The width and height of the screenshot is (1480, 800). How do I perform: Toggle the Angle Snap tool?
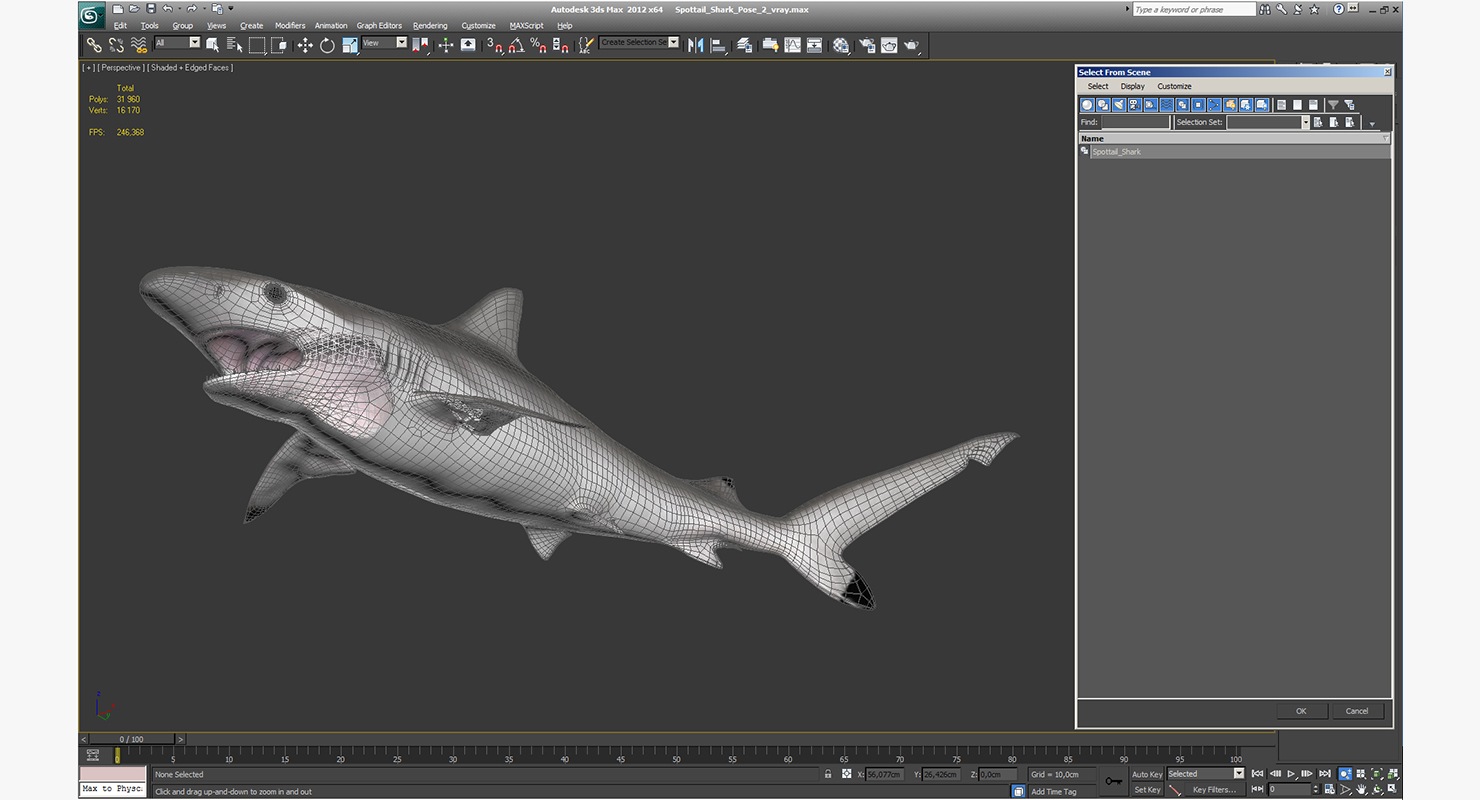516,45
